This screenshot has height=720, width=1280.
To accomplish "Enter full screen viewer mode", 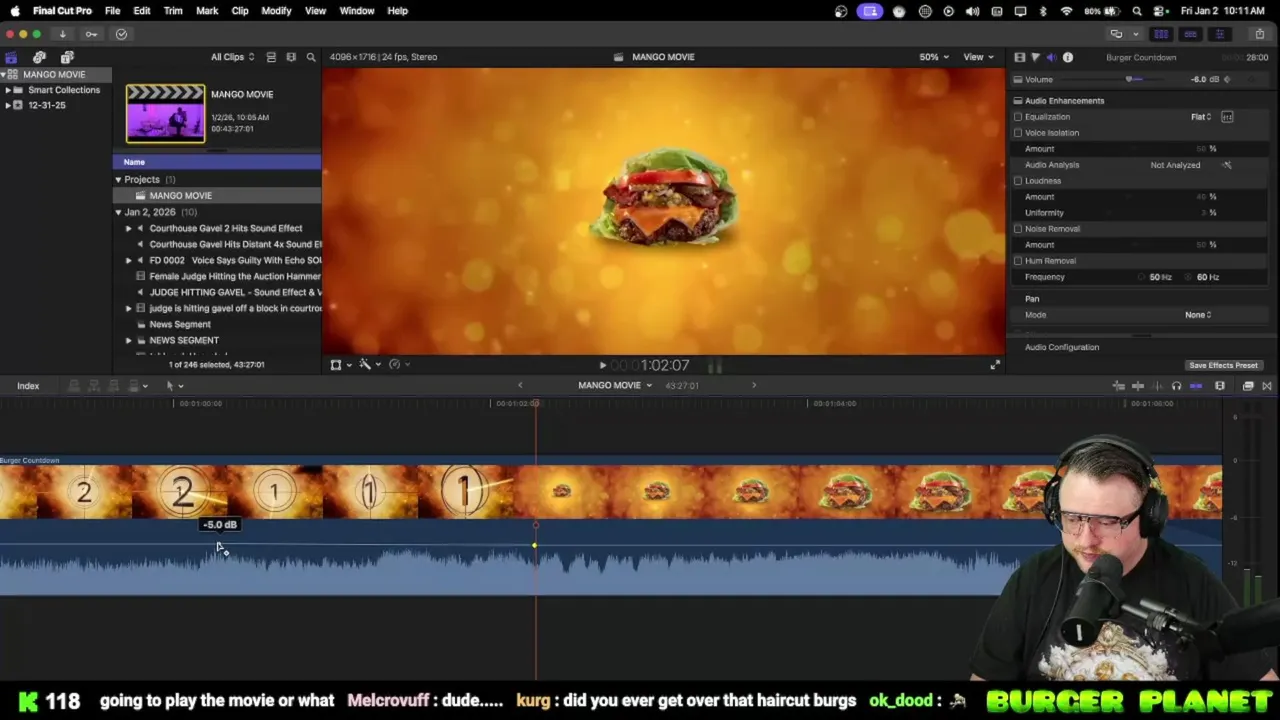I will pyautogui.click(x=994, y=365).
